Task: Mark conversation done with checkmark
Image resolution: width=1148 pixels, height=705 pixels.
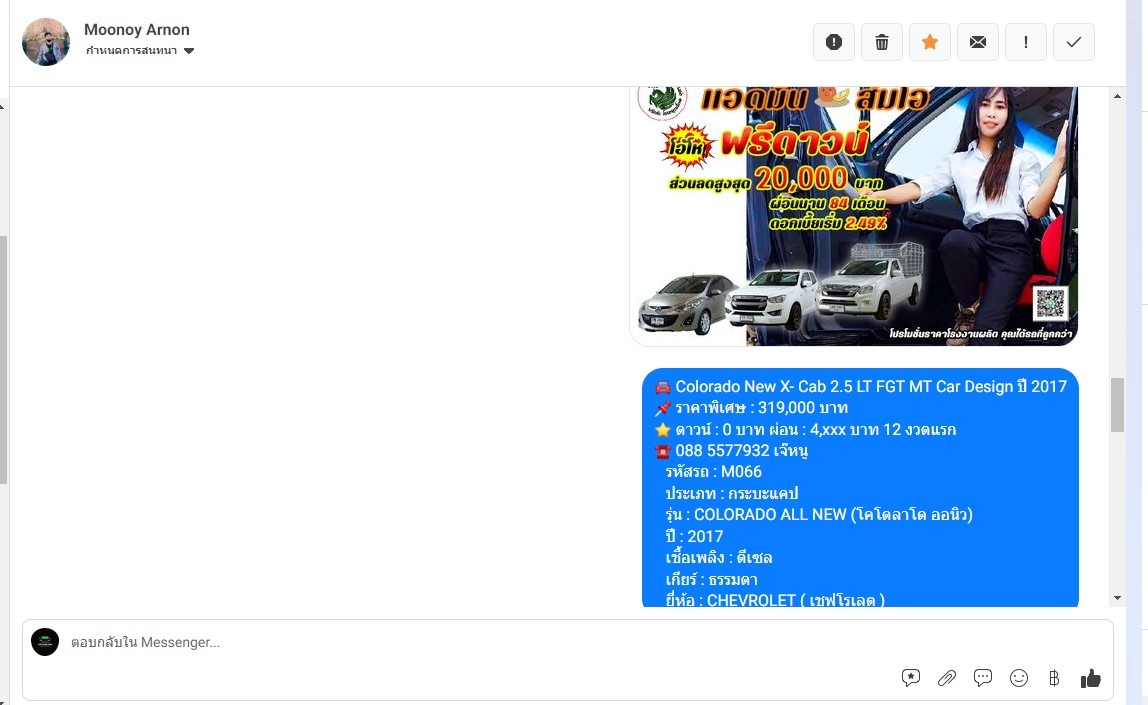Action: pos(1073,42)
